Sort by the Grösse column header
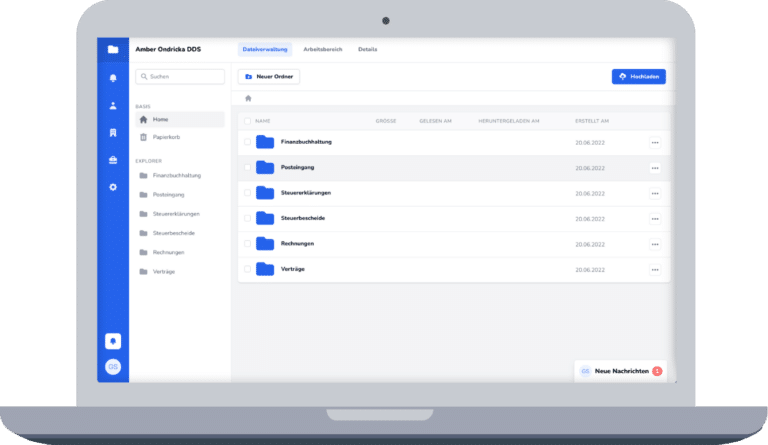 pos(386,121)
